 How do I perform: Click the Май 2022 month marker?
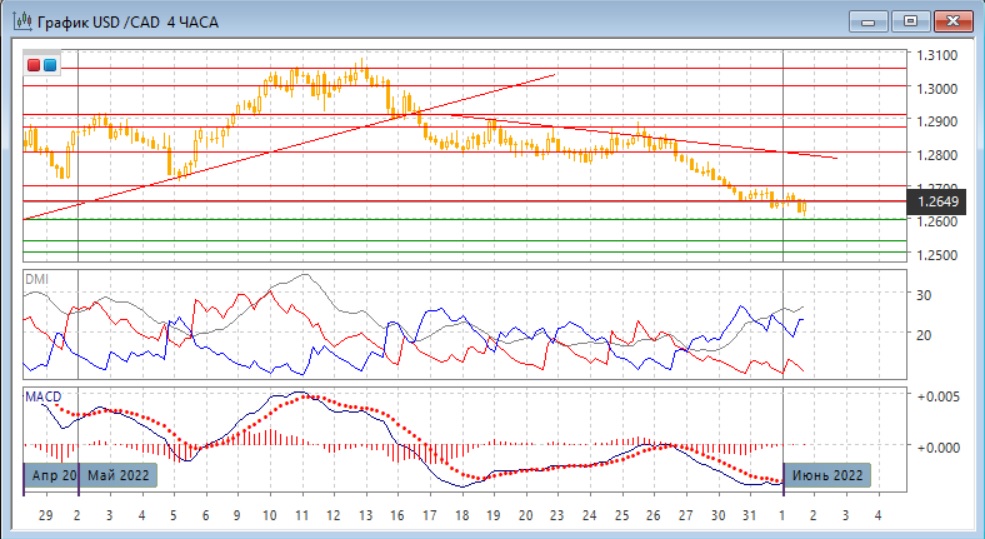tap(118, 475)
